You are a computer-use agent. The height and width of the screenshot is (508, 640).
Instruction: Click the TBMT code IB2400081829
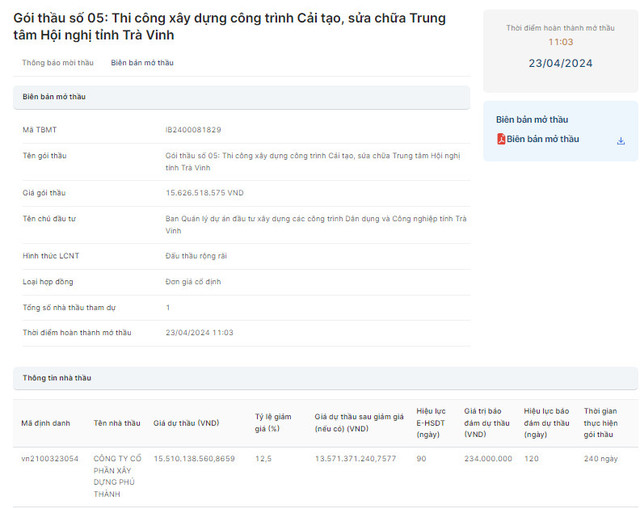(193, 130)
